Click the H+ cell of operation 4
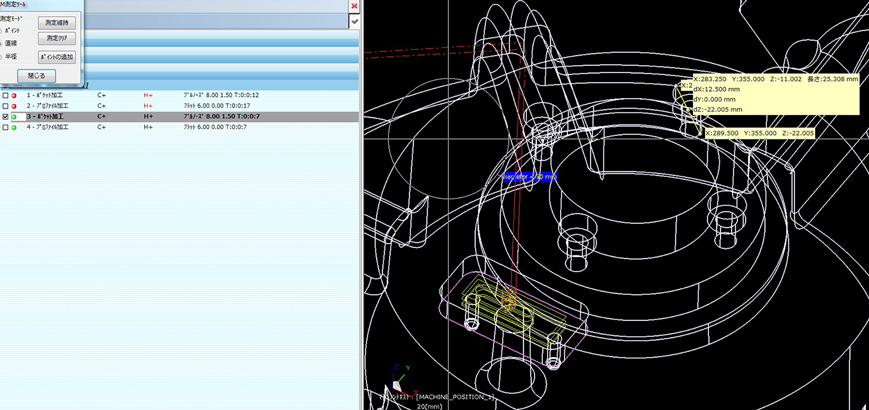 click(148, 127)
